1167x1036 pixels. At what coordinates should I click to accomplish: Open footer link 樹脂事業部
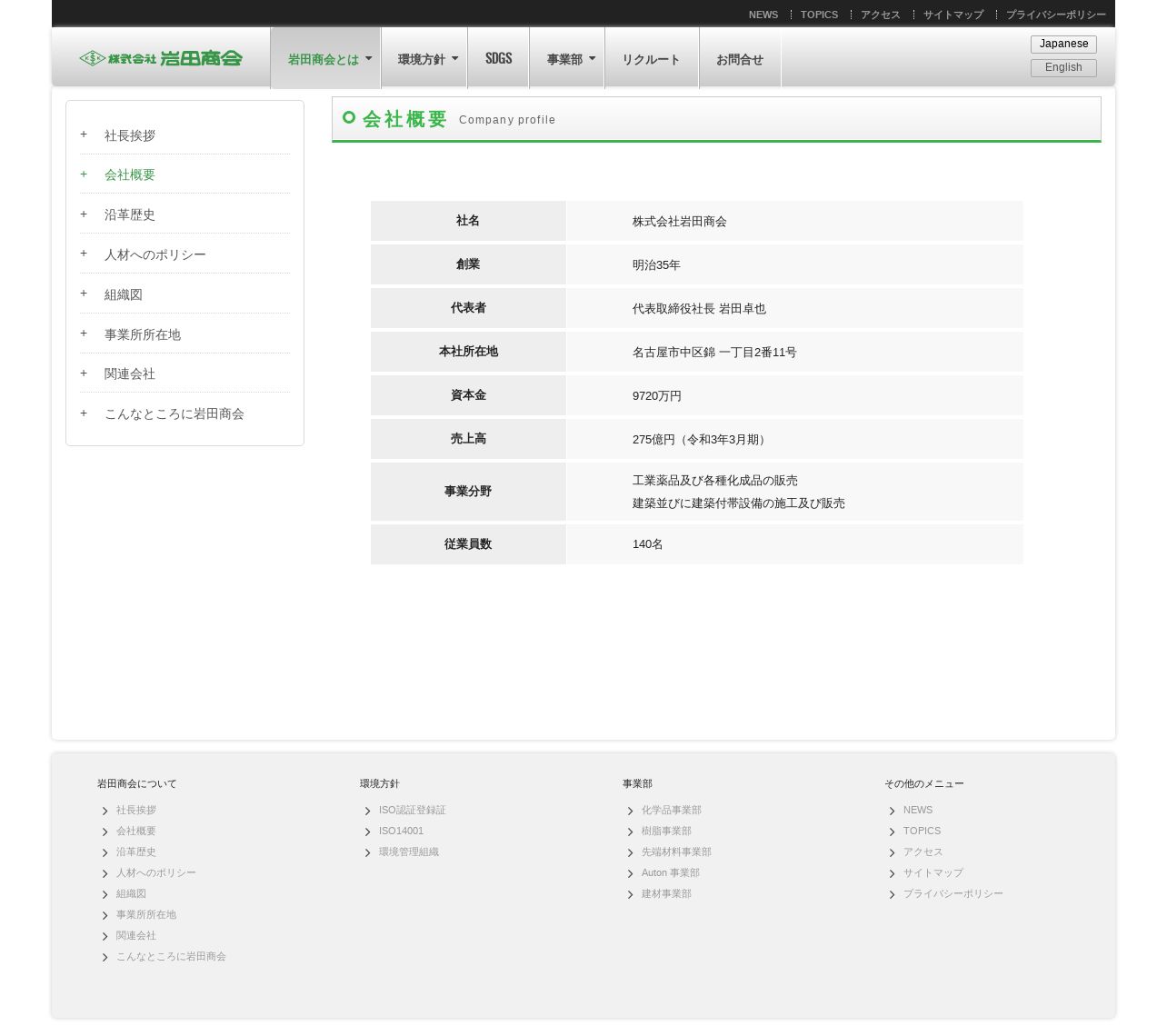point(666,831)
